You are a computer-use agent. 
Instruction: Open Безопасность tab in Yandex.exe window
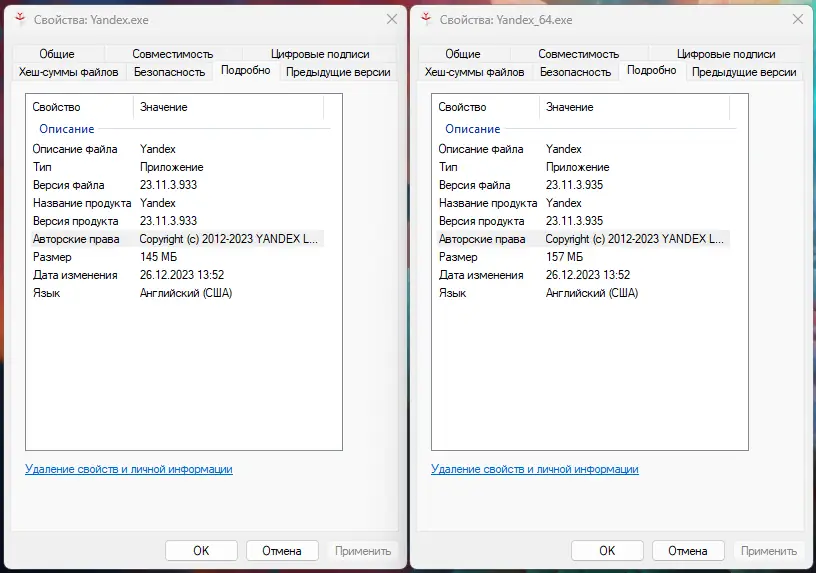(x=169, y=72)
